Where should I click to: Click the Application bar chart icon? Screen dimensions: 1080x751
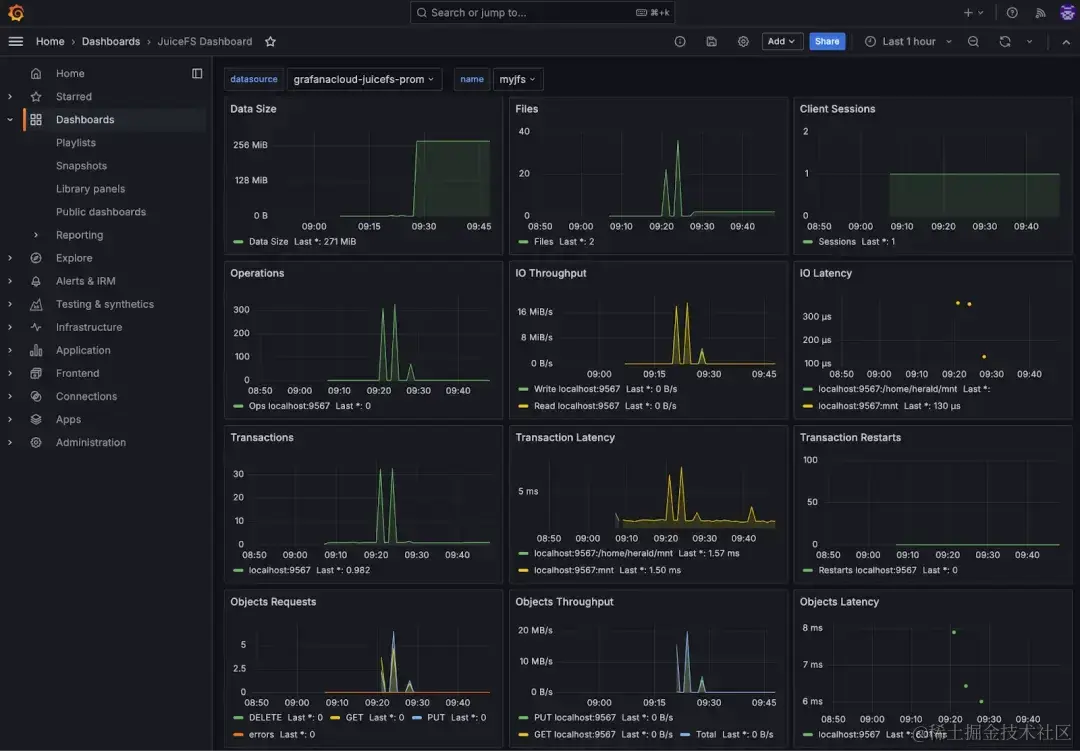[x=36, y=350]
